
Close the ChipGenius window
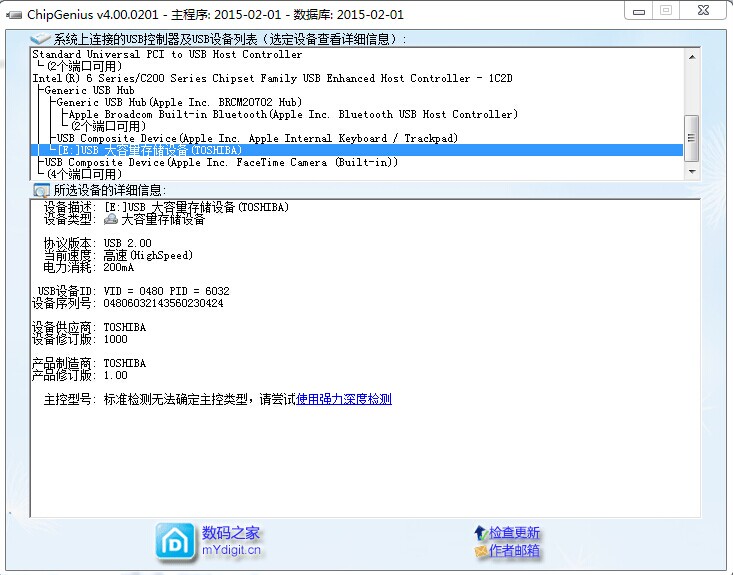704,10
